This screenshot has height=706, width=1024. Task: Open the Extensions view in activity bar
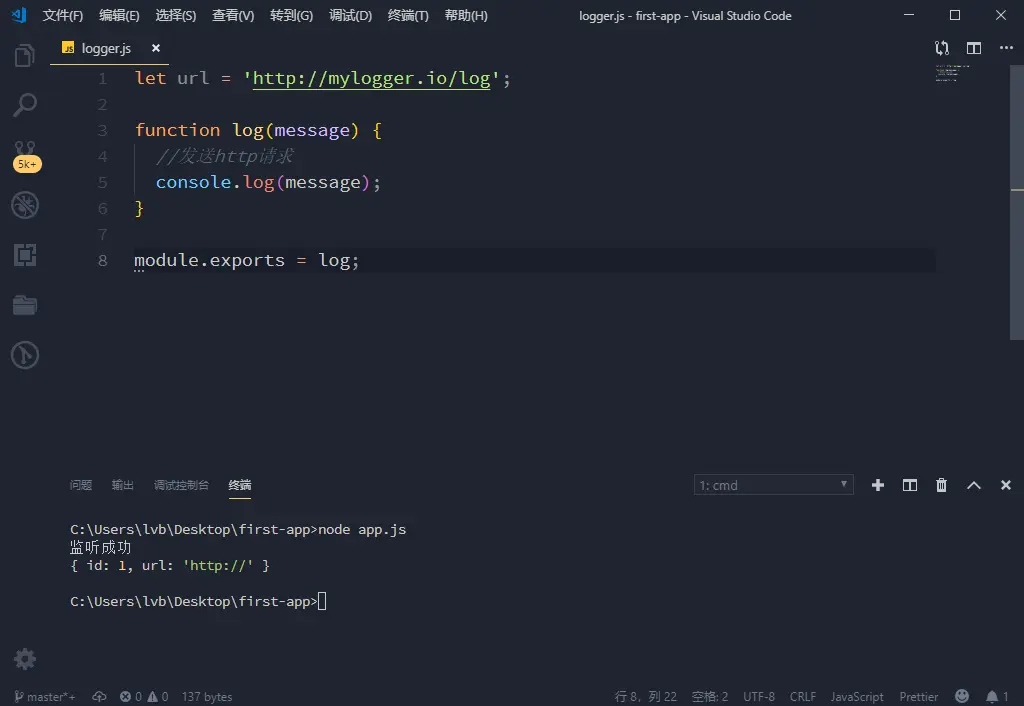click(25, 255)
